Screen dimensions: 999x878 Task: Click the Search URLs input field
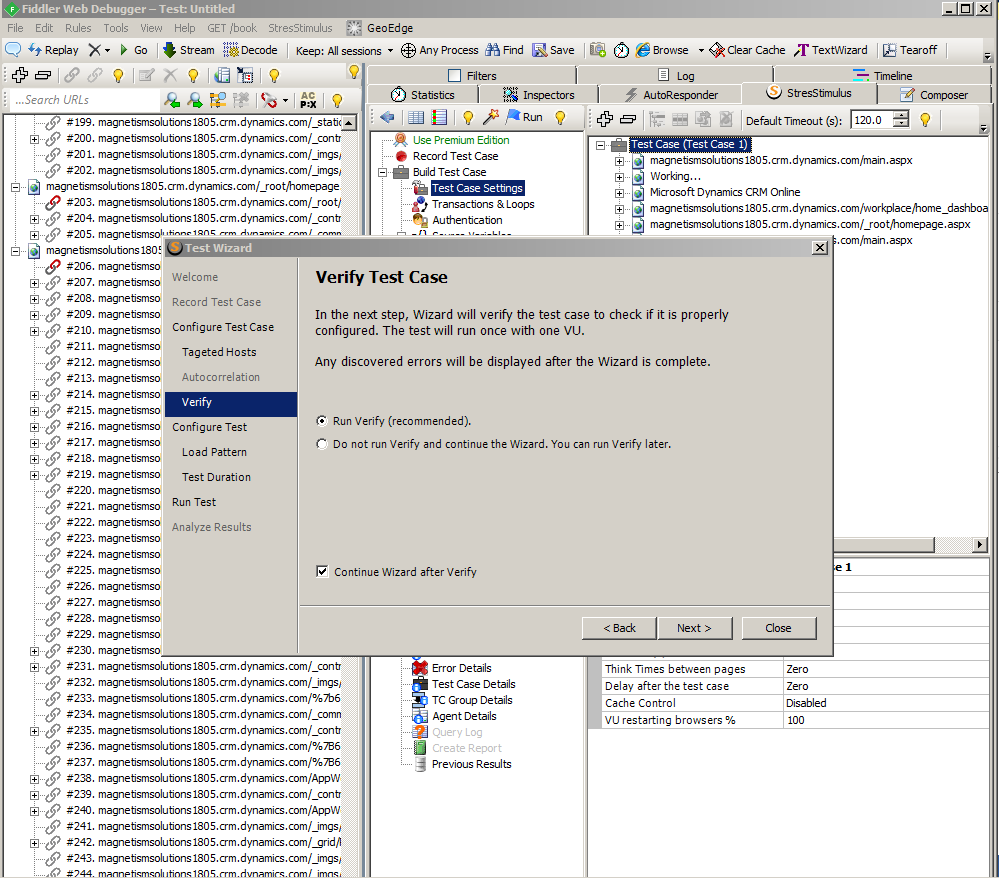click(83, 100)
